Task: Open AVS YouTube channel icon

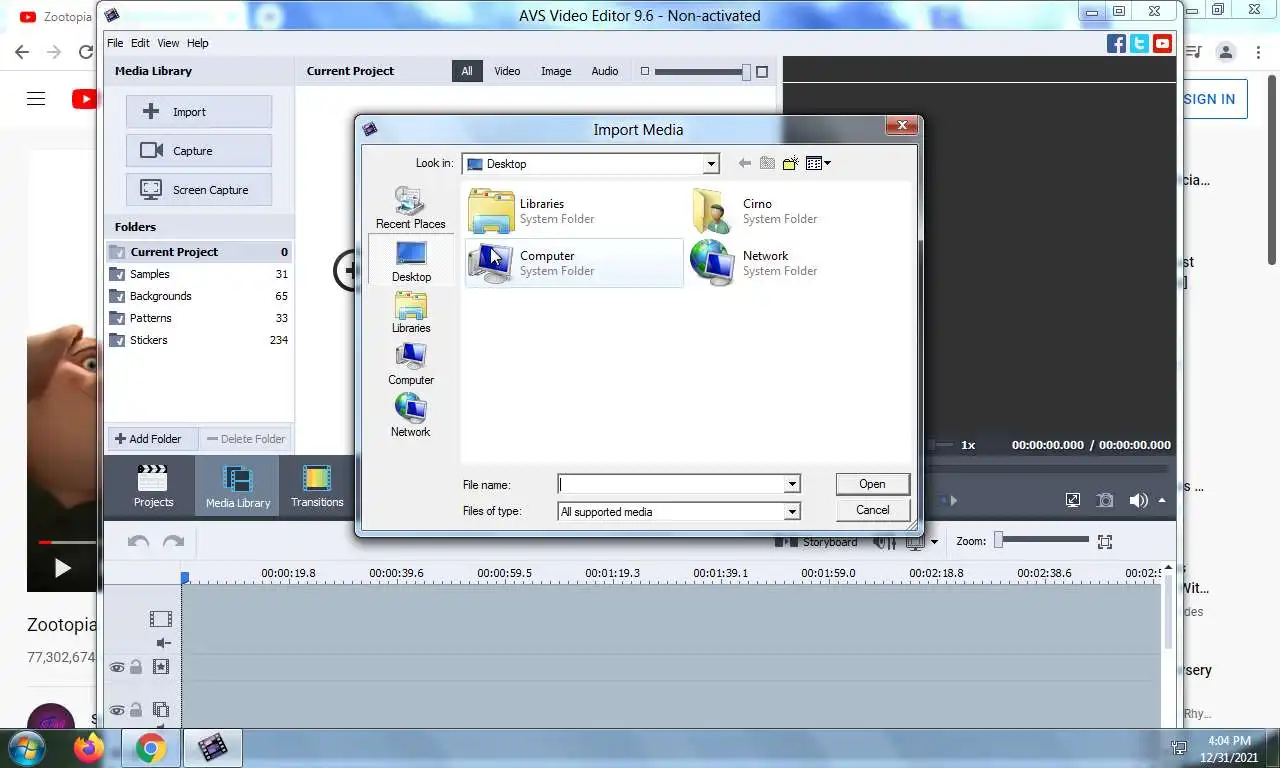Action: click(x=1162, y=43)
